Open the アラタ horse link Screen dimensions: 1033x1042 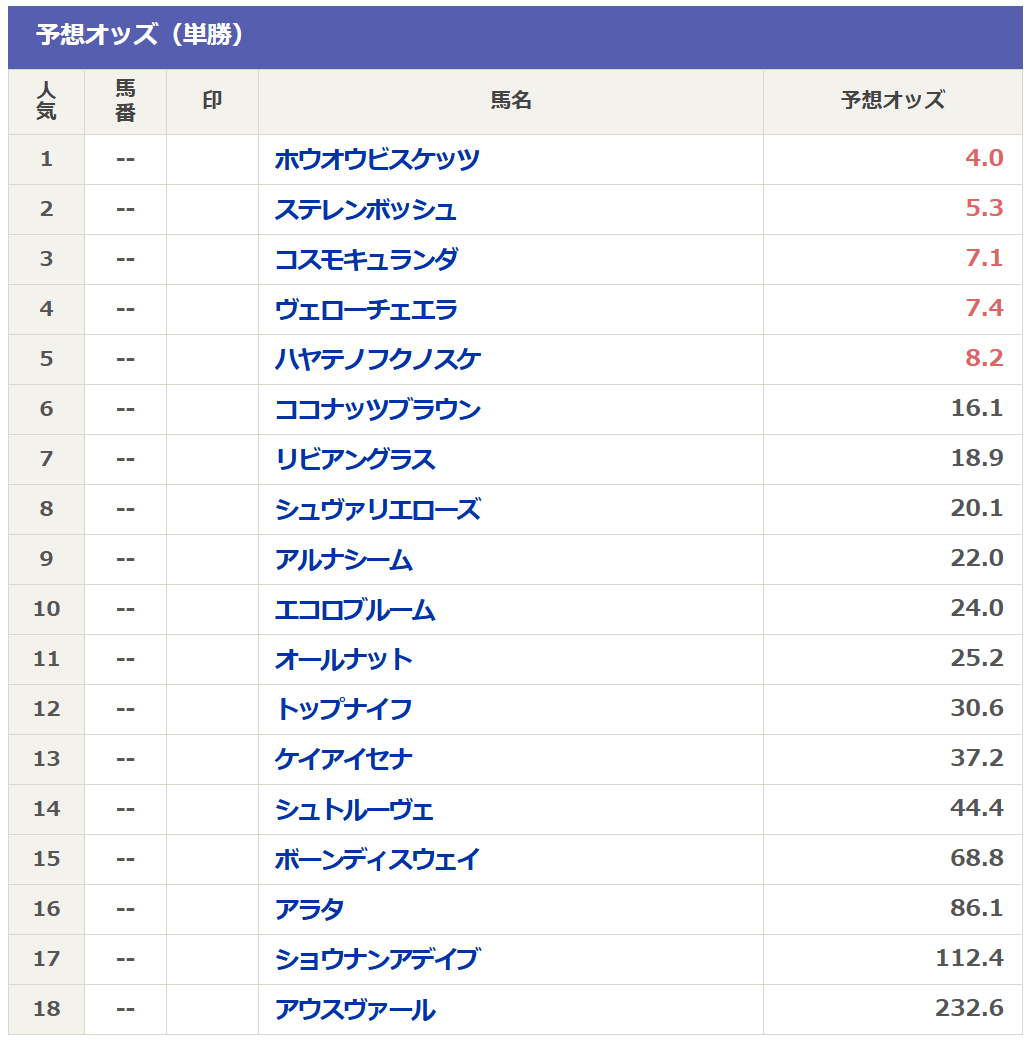(x=310, y=909)
